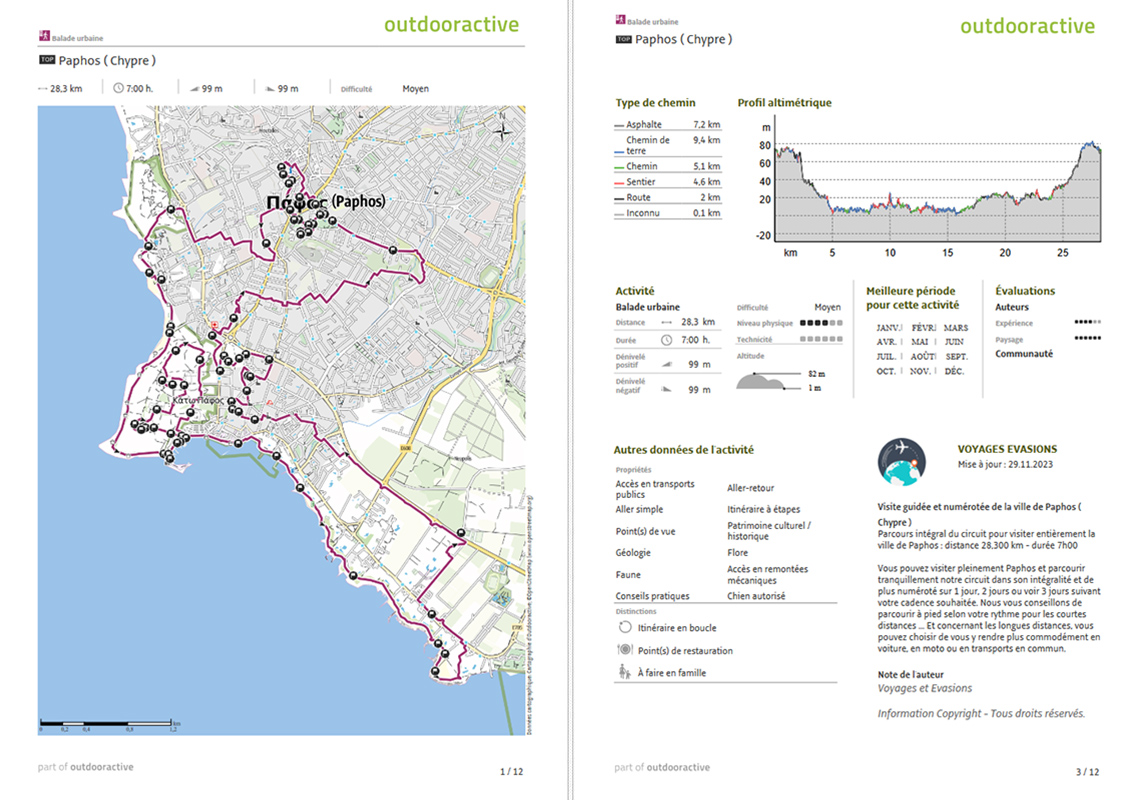The width and height of the screenshot is (1140, 800).
Task: Click the '3 / 12' page number
Action: point(1087,772)
